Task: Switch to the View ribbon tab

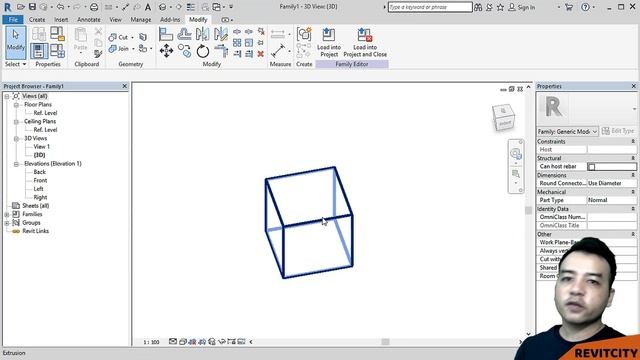Action: pos(116,20)
